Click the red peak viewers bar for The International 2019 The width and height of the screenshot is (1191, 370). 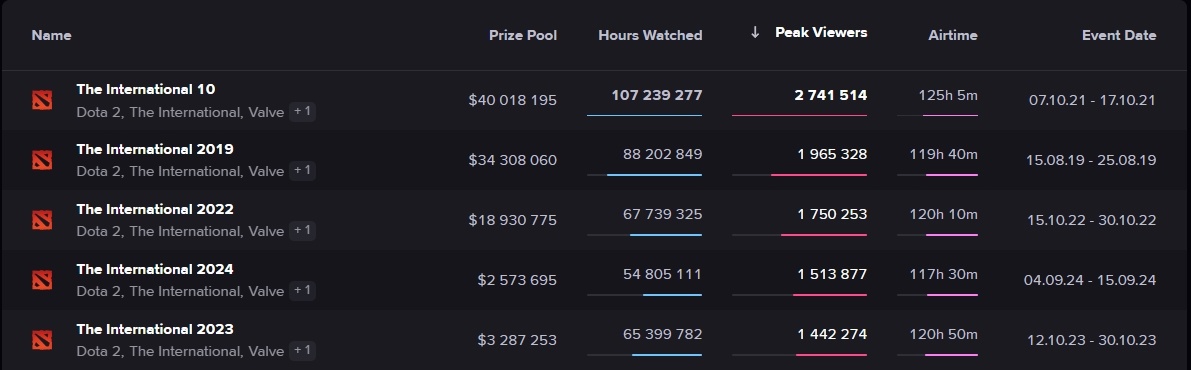click(x=819, y=175)
